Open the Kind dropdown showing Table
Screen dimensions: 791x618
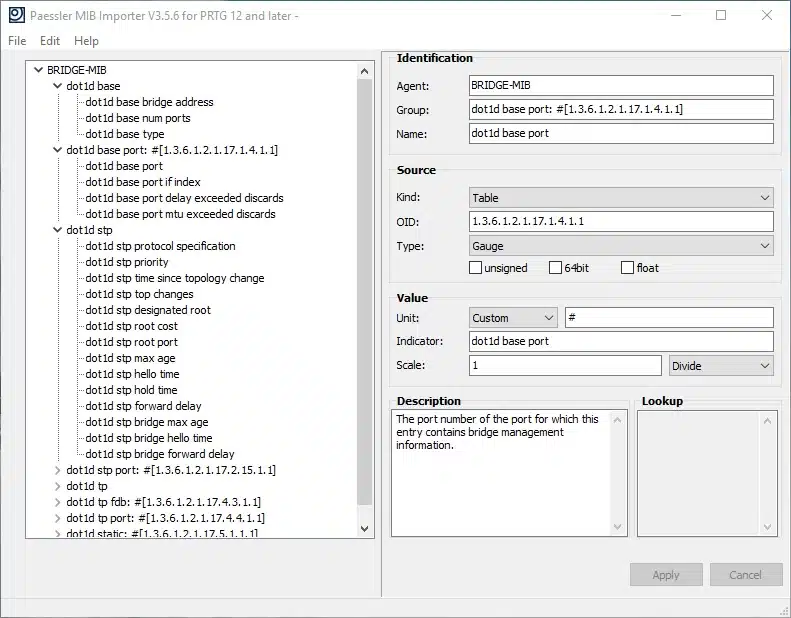621,197
